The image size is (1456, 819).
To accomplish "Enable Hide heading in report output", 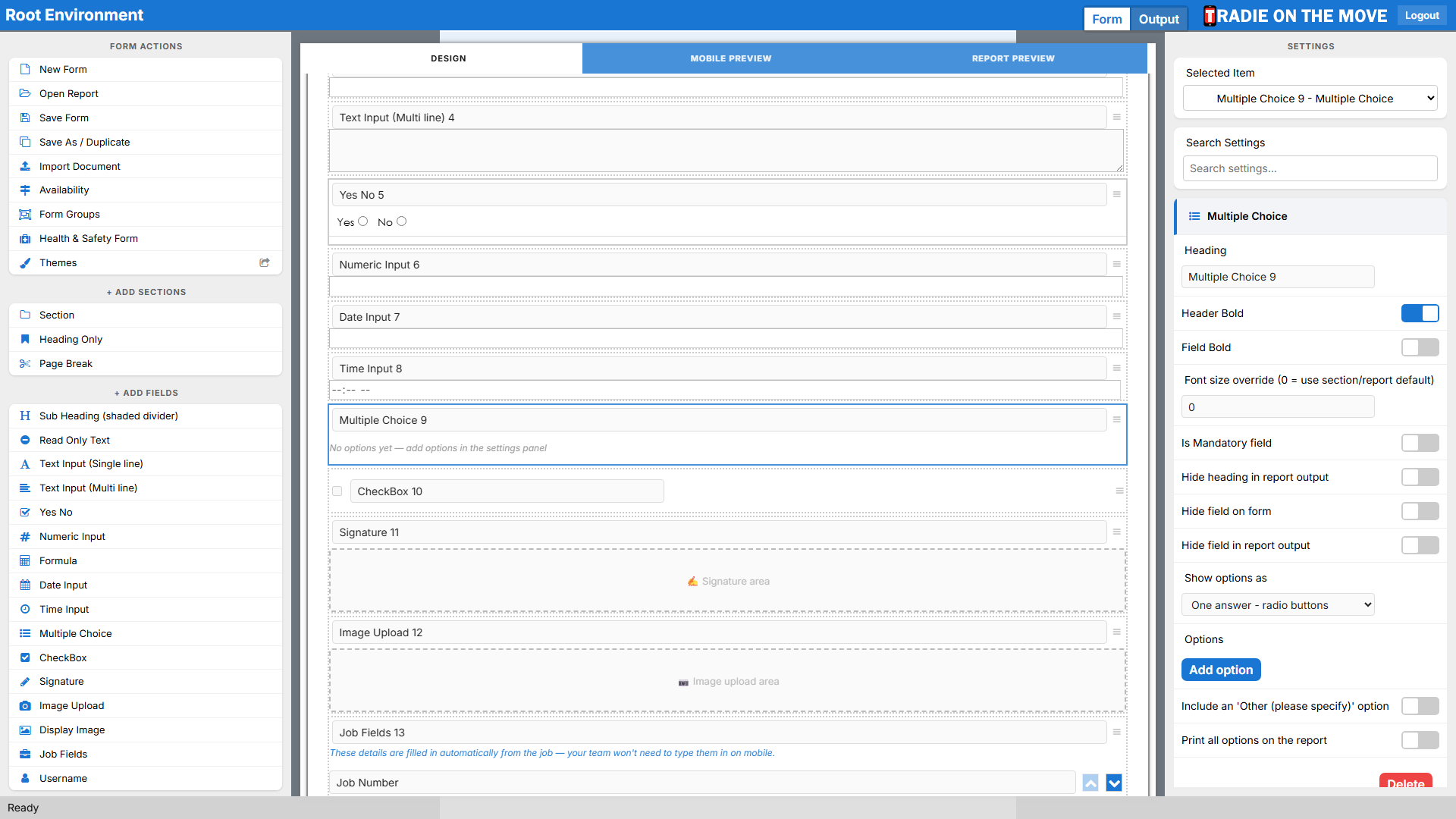I will click(x=1420, y=477).
